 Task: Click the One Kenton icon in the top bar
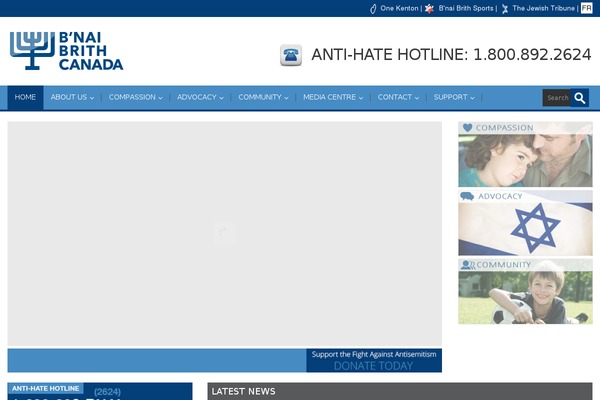(x=373, y=8)
